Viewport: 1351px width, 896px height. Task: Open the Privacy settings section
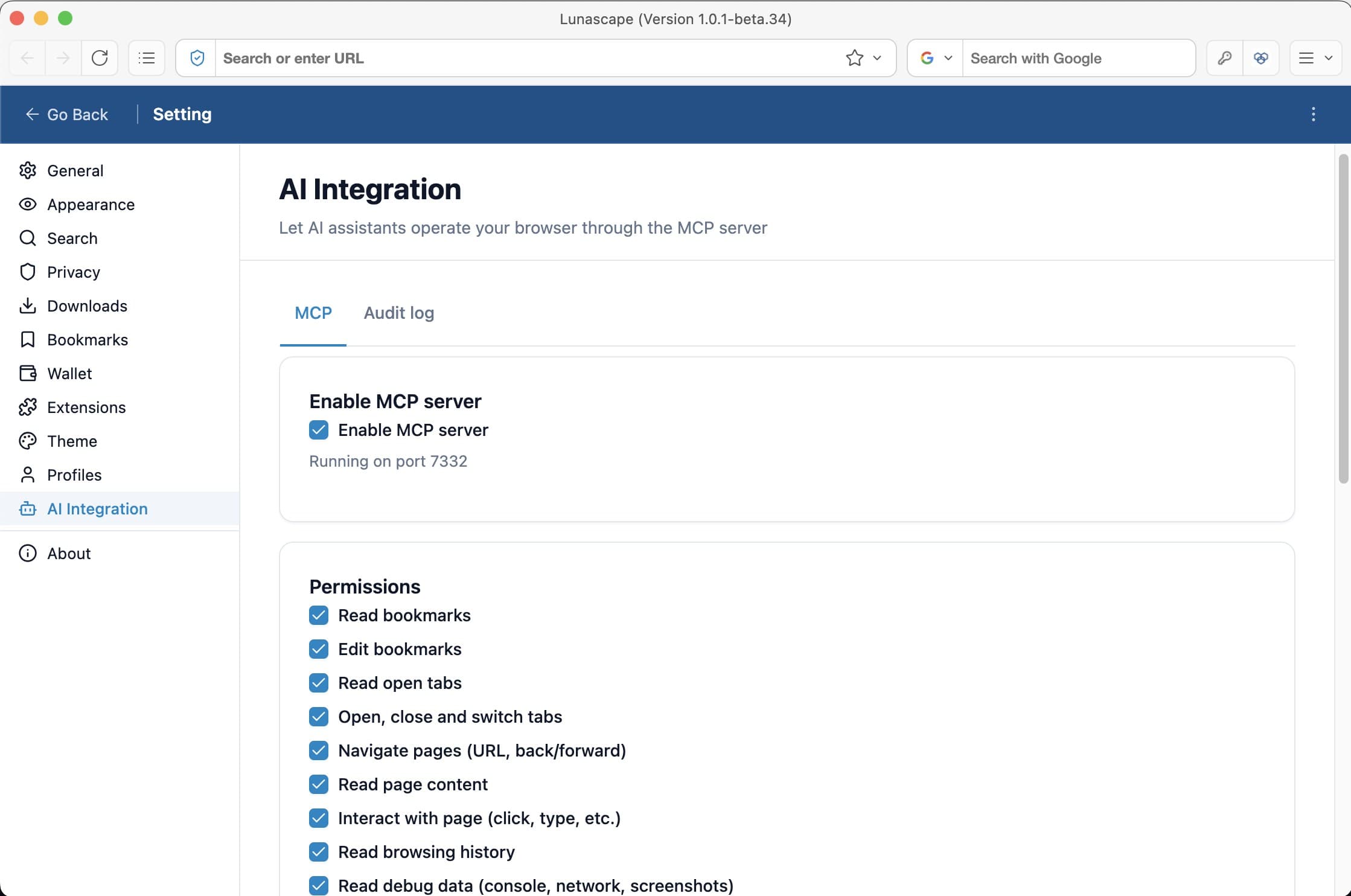pos(120,272)
